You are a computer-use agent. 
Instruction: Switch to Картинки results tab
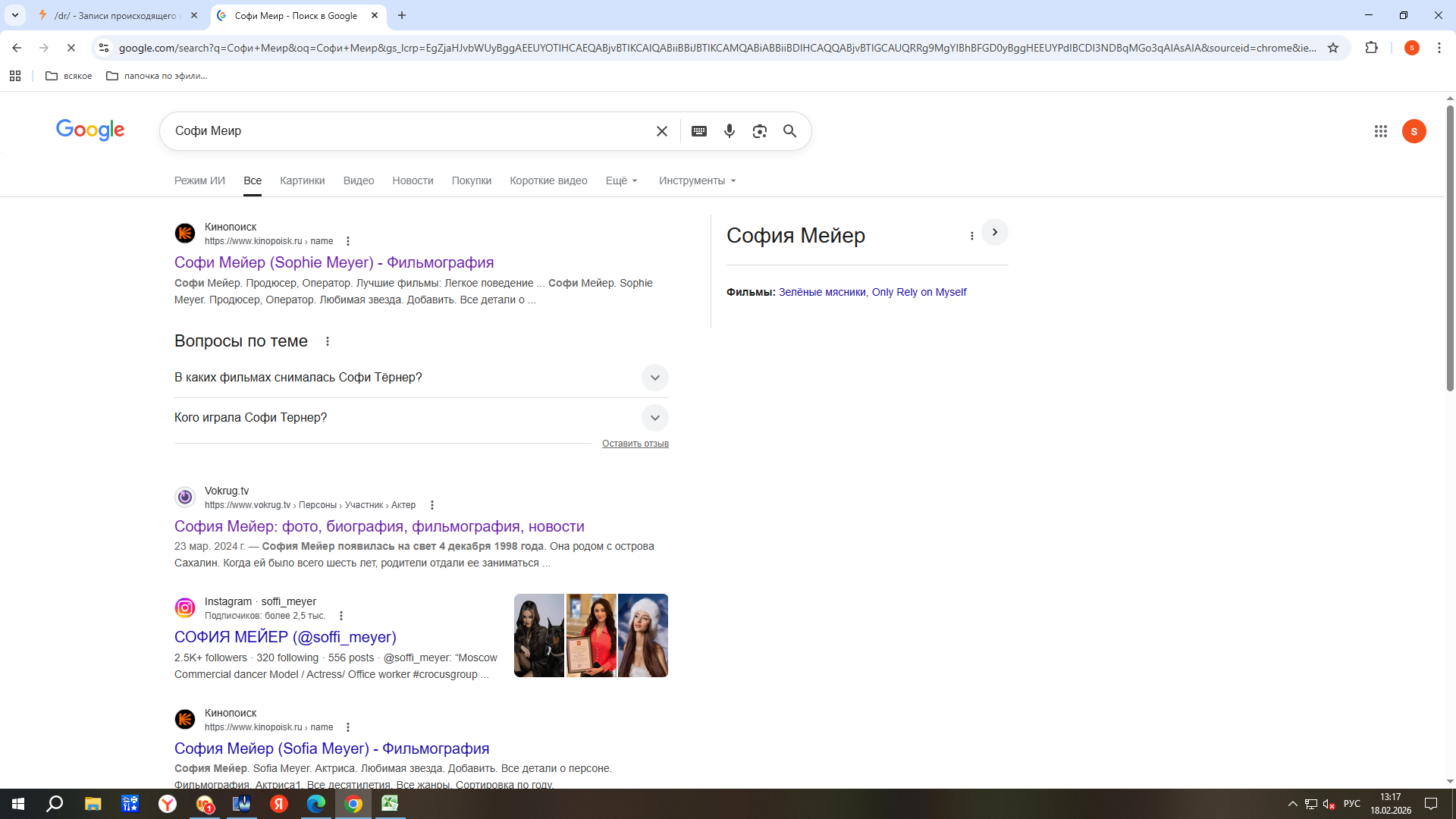[x=302, y=180]
